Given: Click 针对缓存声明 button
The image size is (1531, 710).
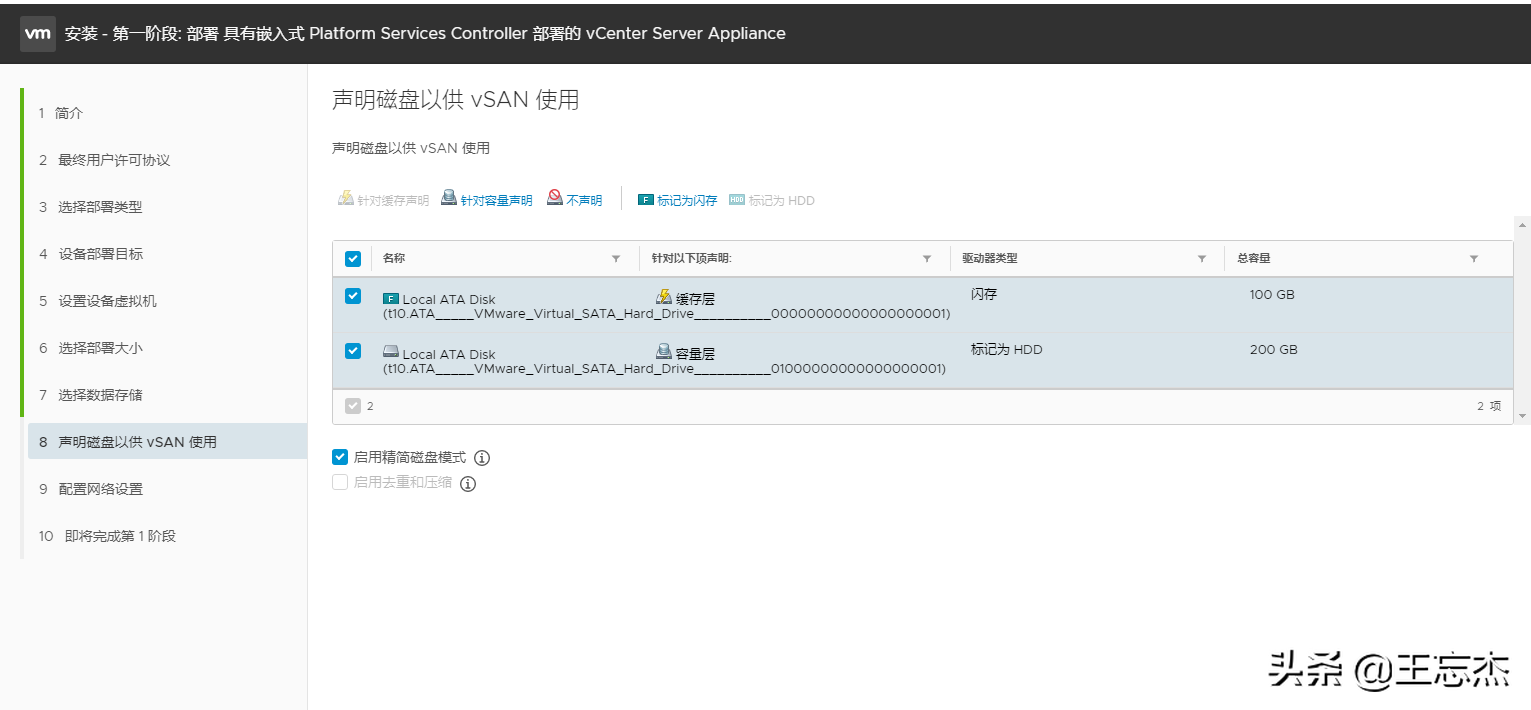Looking at the screenshot, I should point(383,200).
